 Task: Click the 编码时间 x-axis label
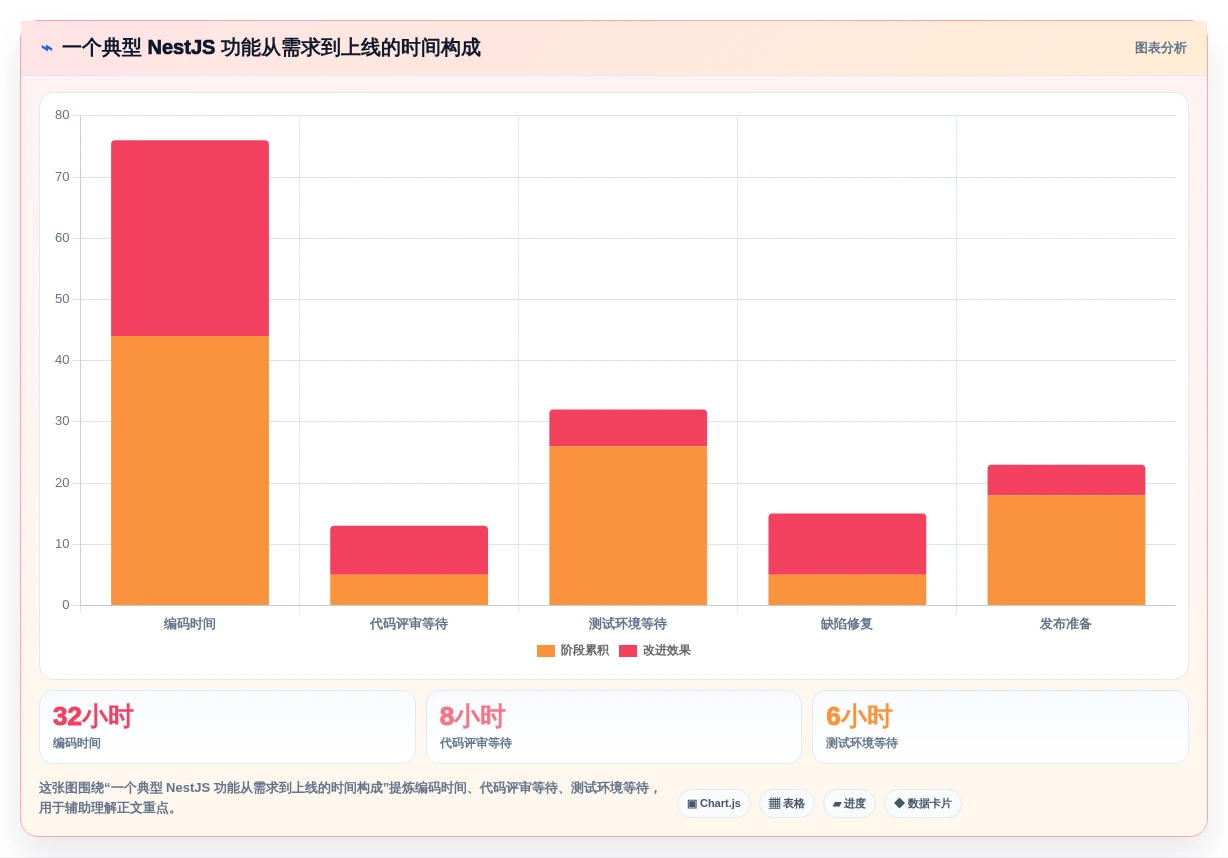(190, 624)
